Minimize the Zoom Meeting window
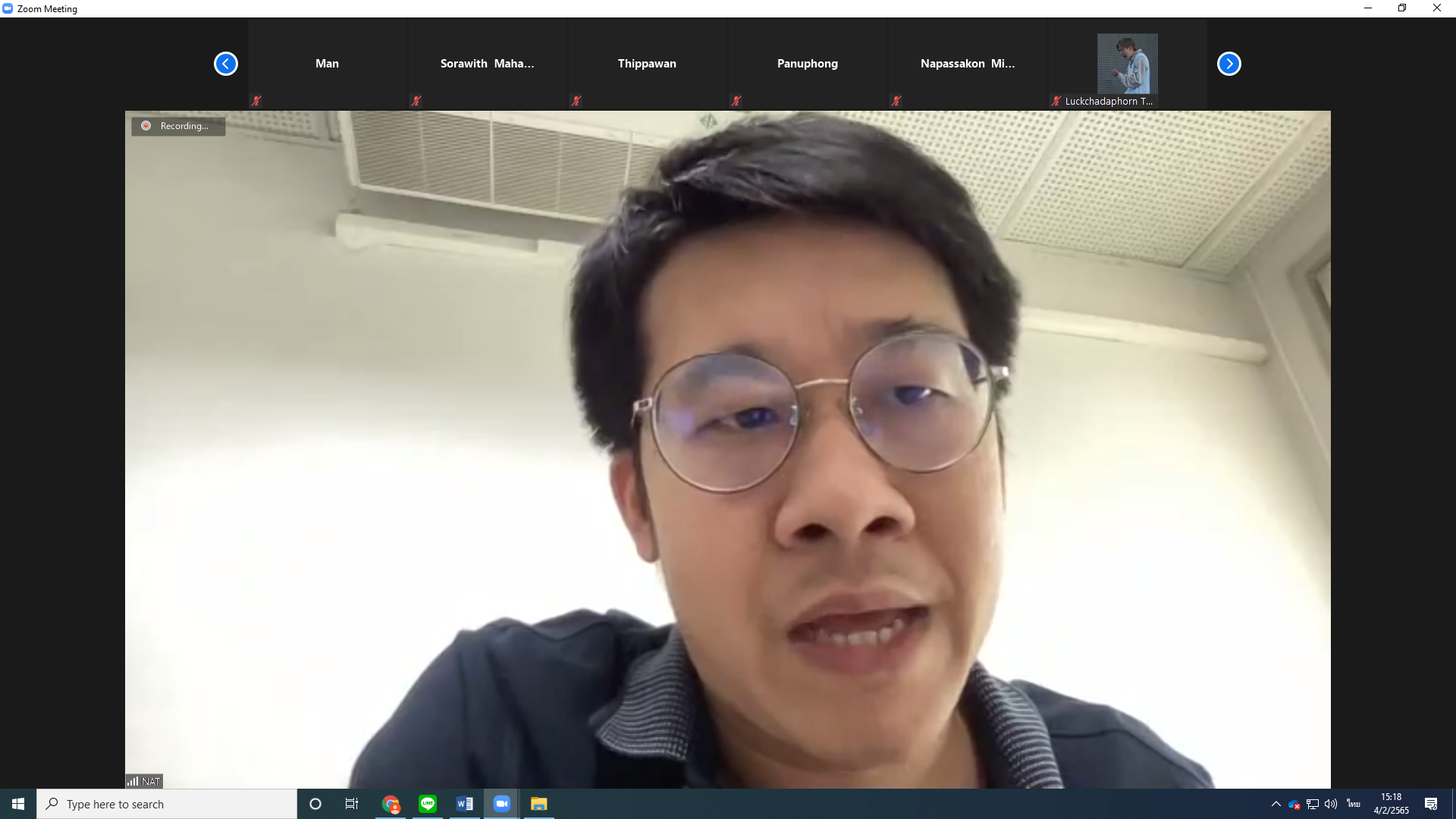 tap(1368, 8)
